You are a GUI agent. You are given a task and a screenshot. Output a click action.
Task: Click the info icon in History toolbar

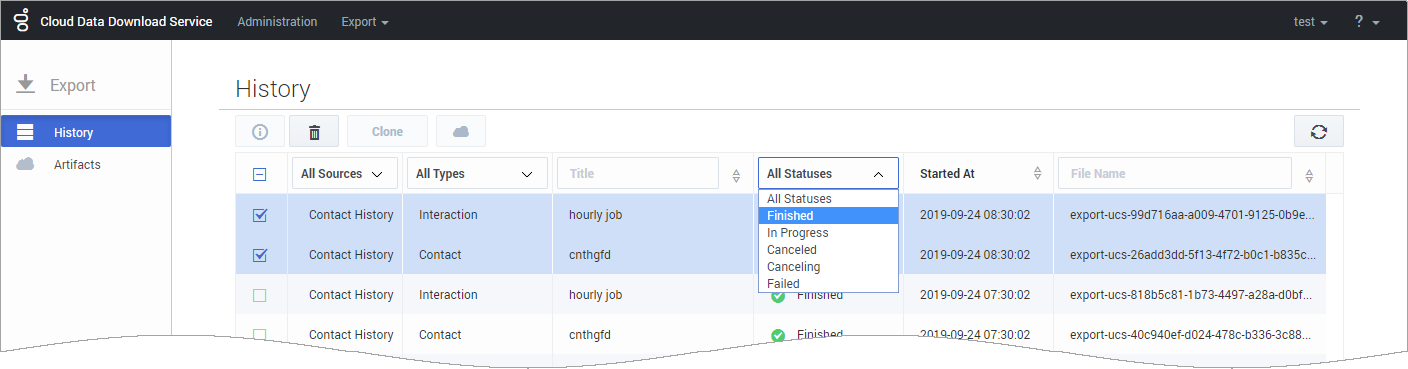(x=260, y=132)
